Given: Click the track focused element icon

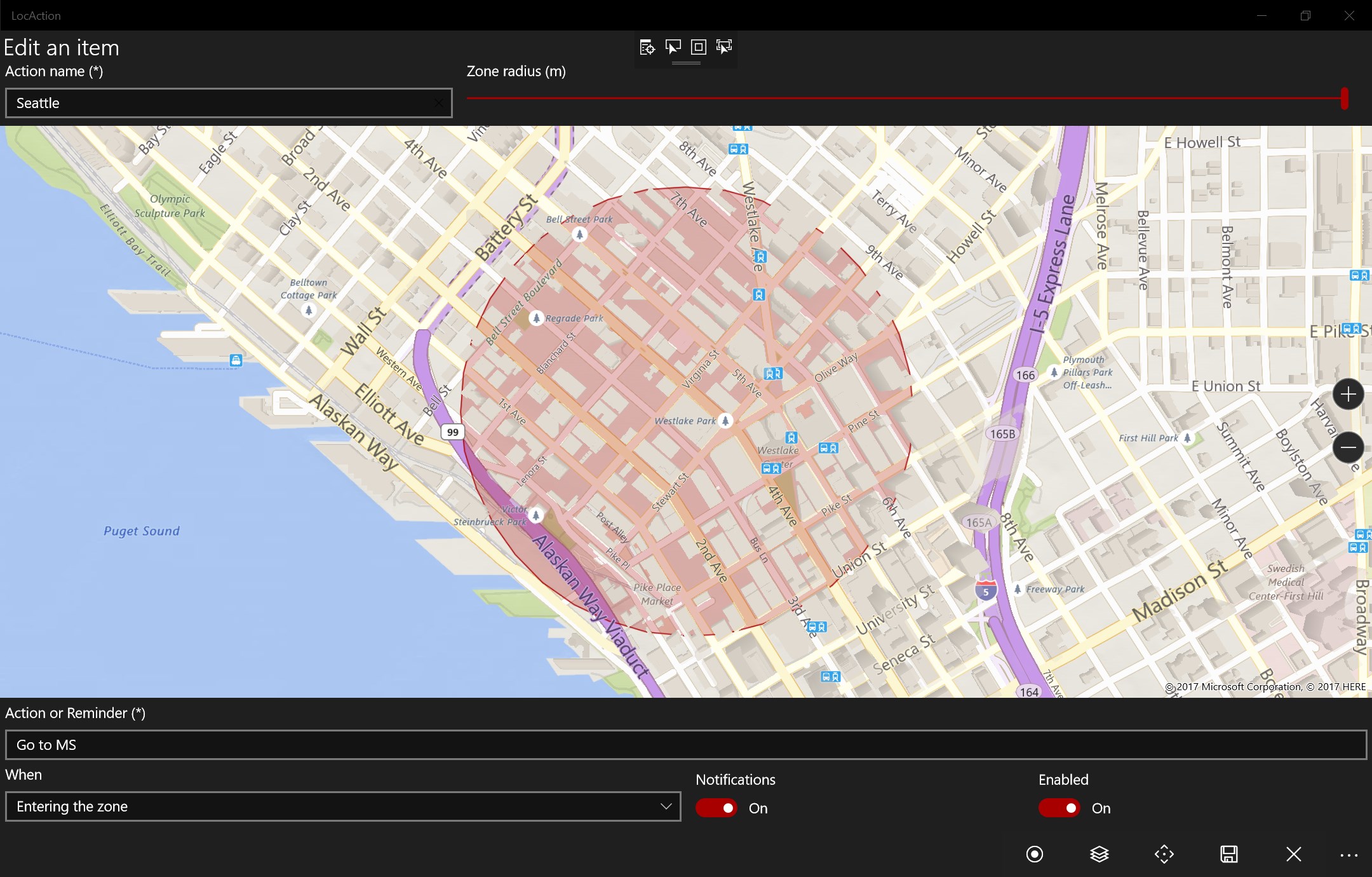Looking at the screenshot, I should coord(723,47).
